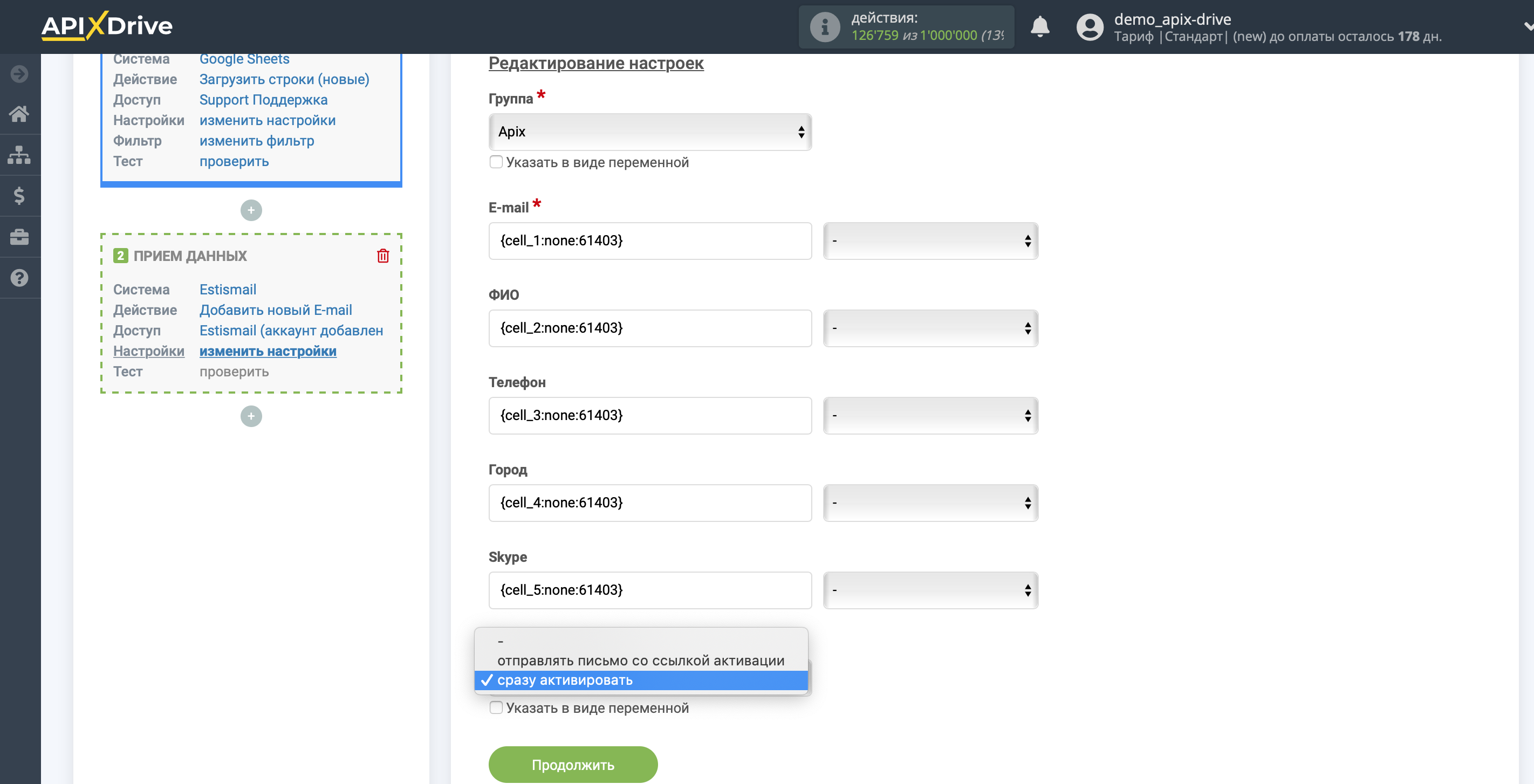Click underlined 'Настройки' label in receive block
The width and height of the screenshot is (1534, 784).
(x=149, y=351)
